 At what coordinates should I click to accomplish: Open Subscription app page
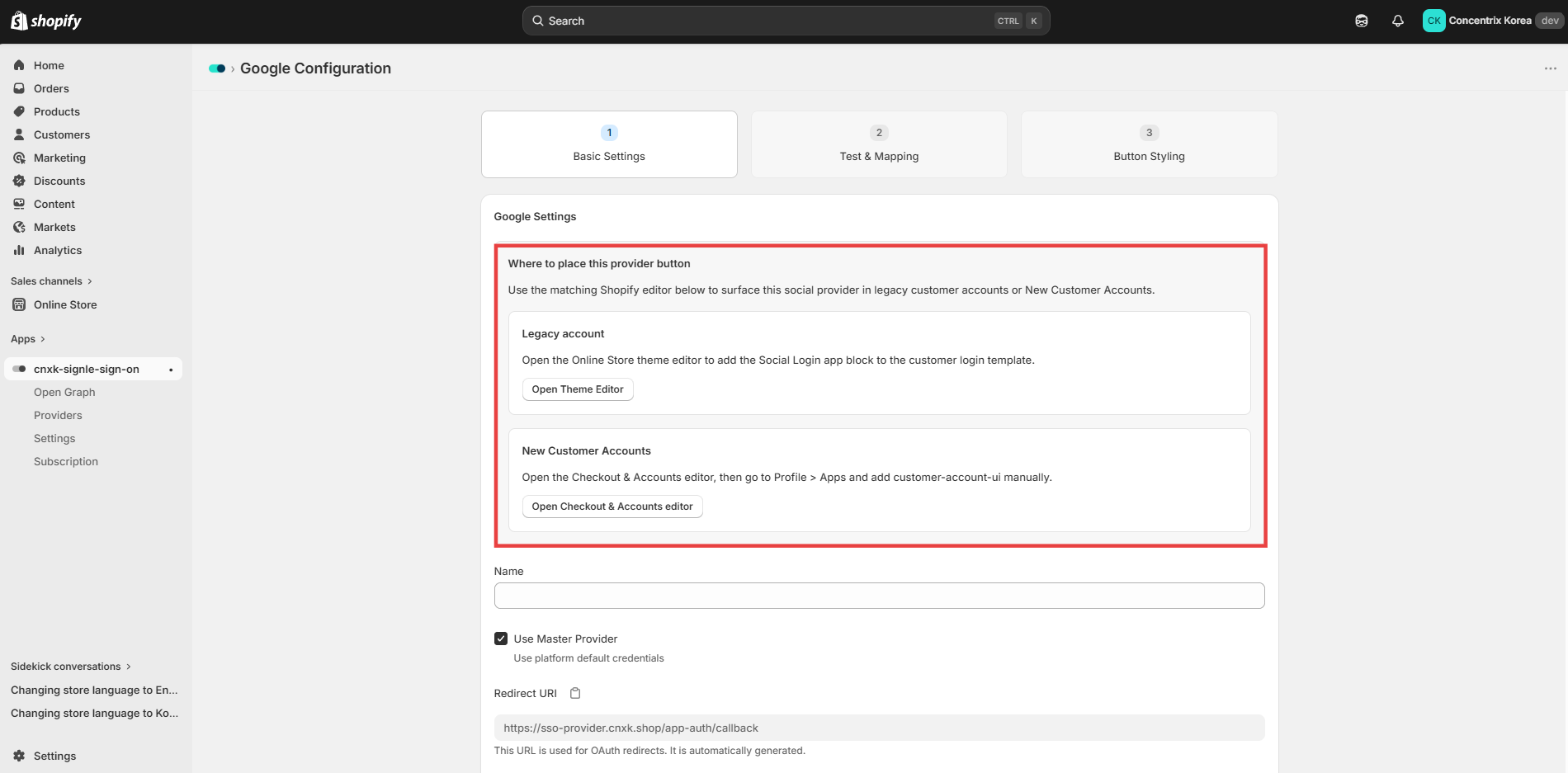(66, 461)
